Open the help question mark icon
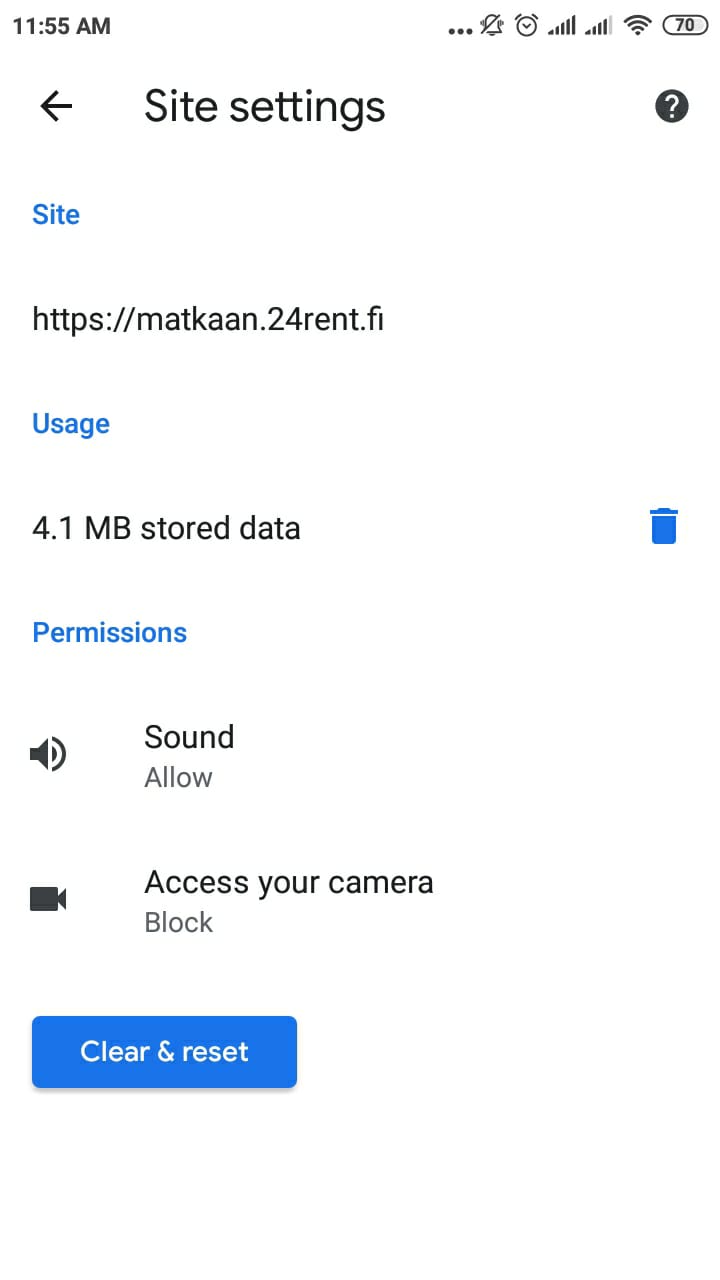 672,106
